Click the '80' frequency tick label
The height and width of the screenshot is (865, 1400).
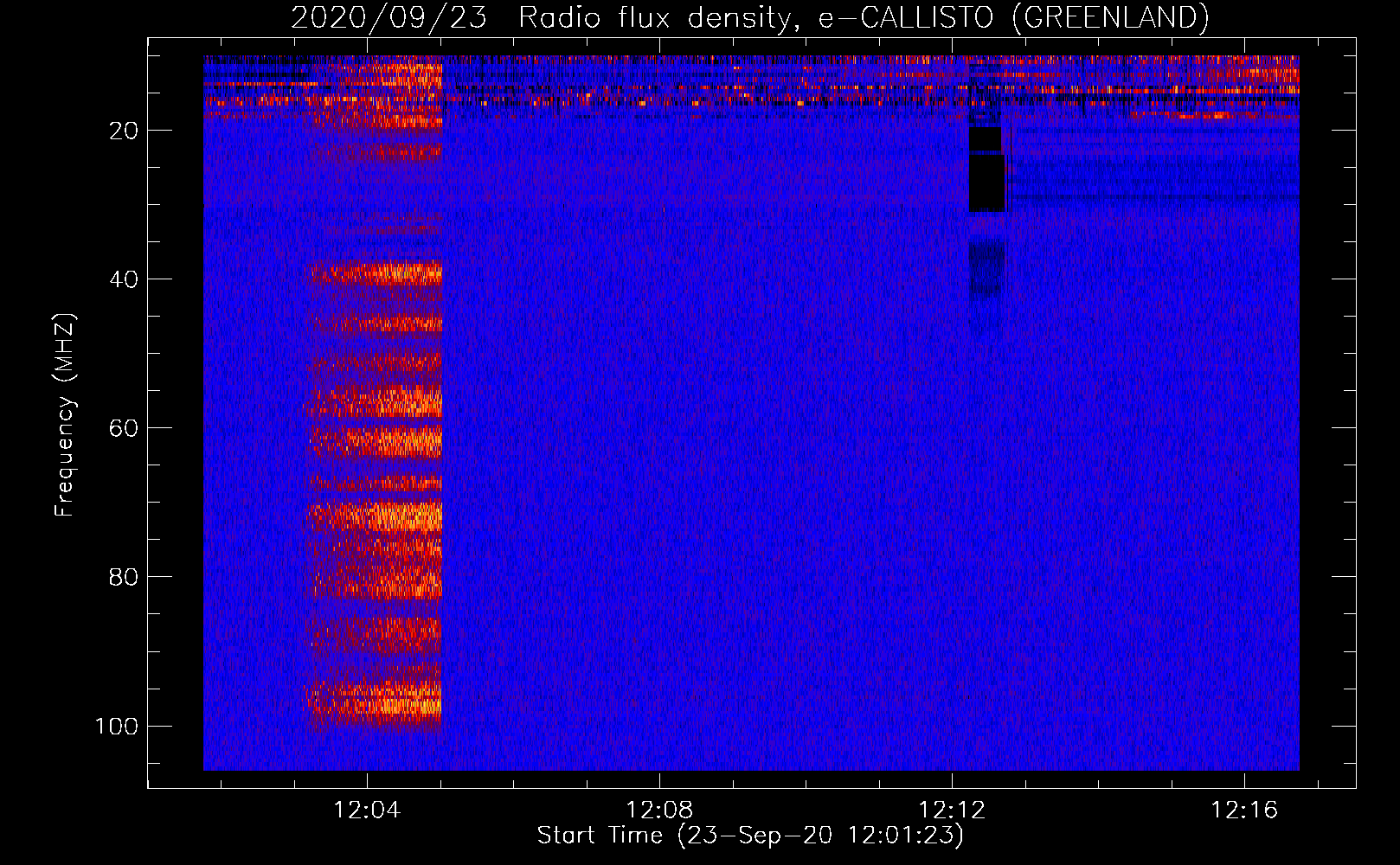123,577
